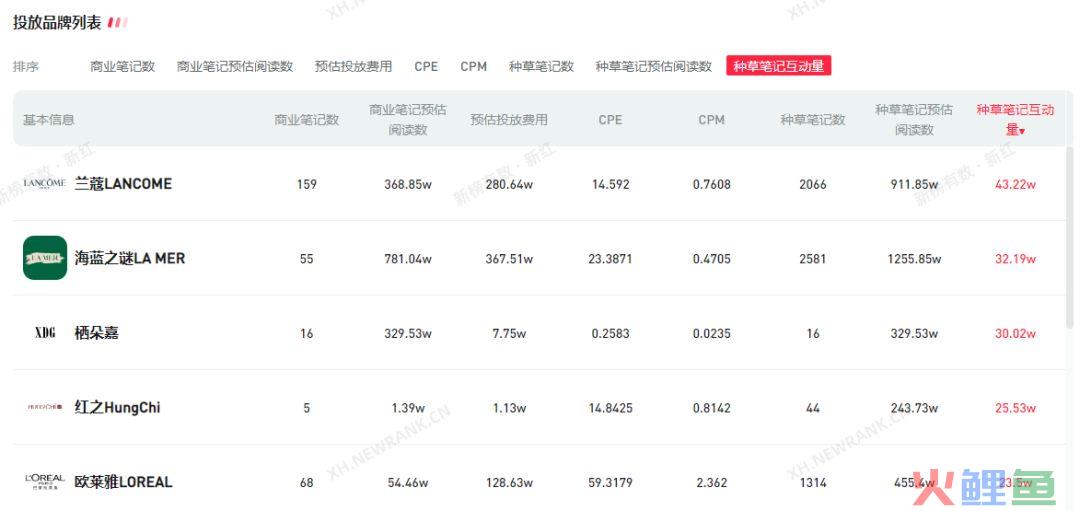1080x511 pixels.
Task: Click LOREAL's 1314 notes value
Action: [813, 482]
